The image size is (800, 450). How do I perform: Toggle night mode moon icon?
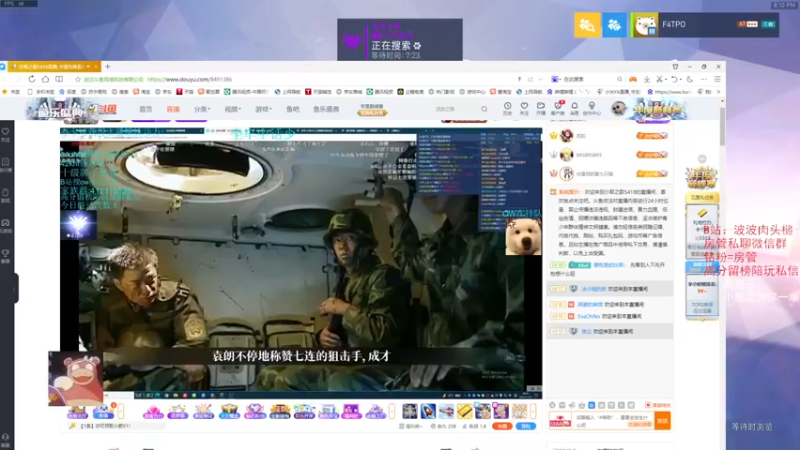click(x=690, y=80)
